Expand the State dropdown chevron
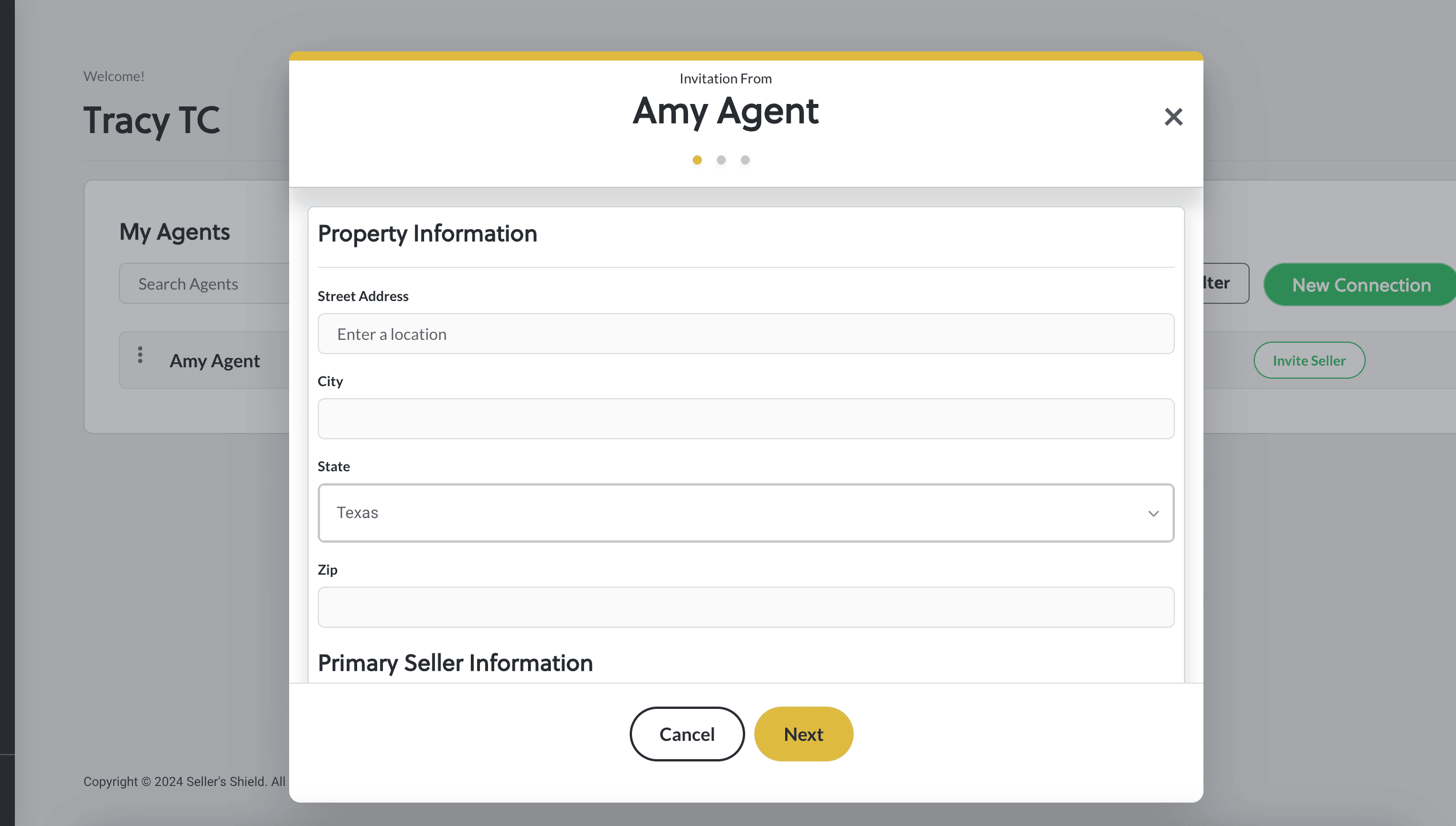Image resolution: width=1456 pixels, height=826 pixels. point(1153,514)
